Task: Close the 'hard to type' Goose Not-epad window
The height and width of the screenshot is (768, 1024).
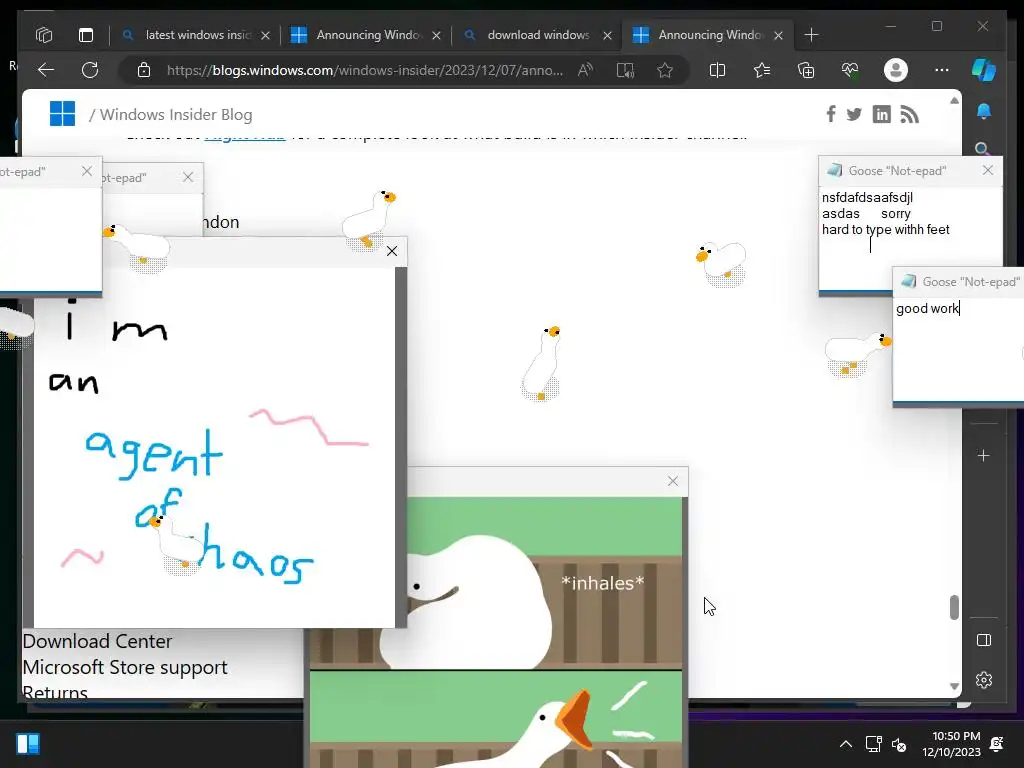Action: point(987,170)
